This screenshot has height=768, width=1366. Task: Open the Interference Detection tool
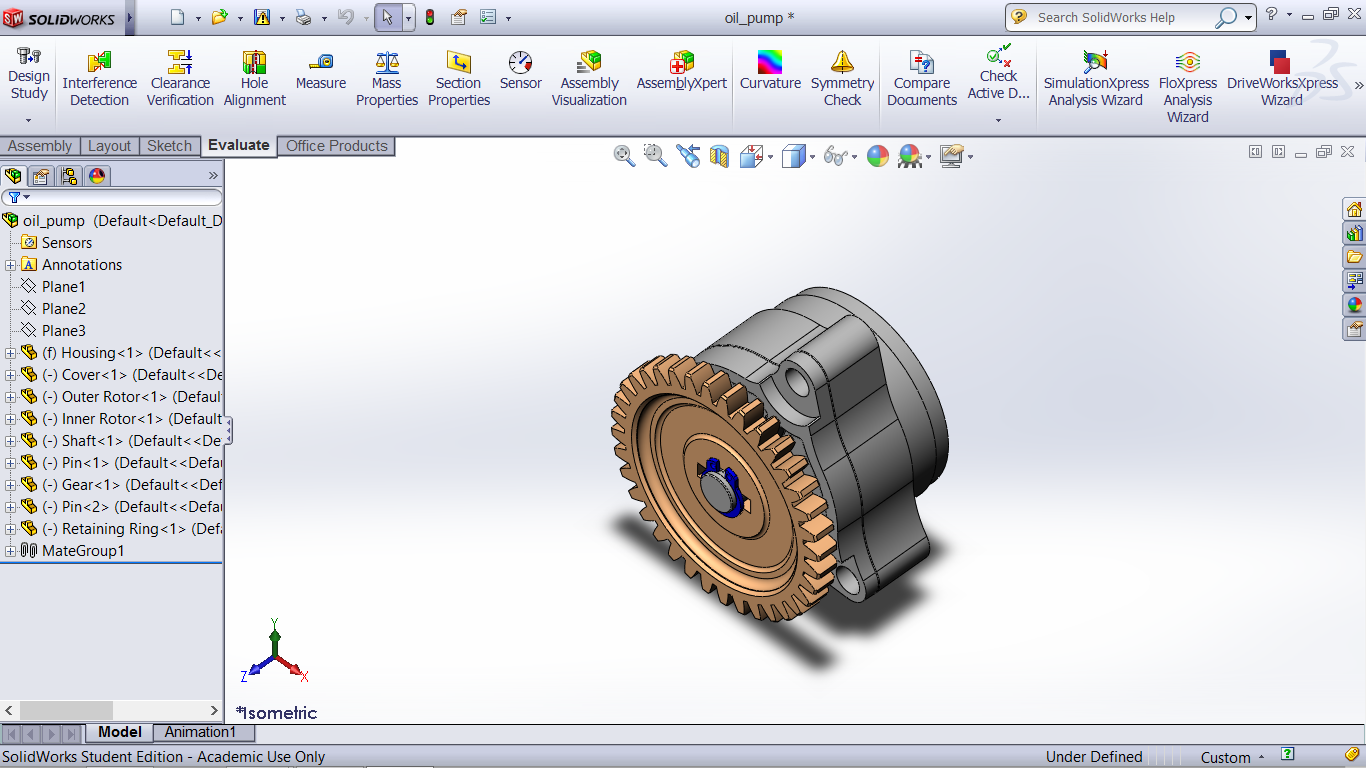[99, 78]
